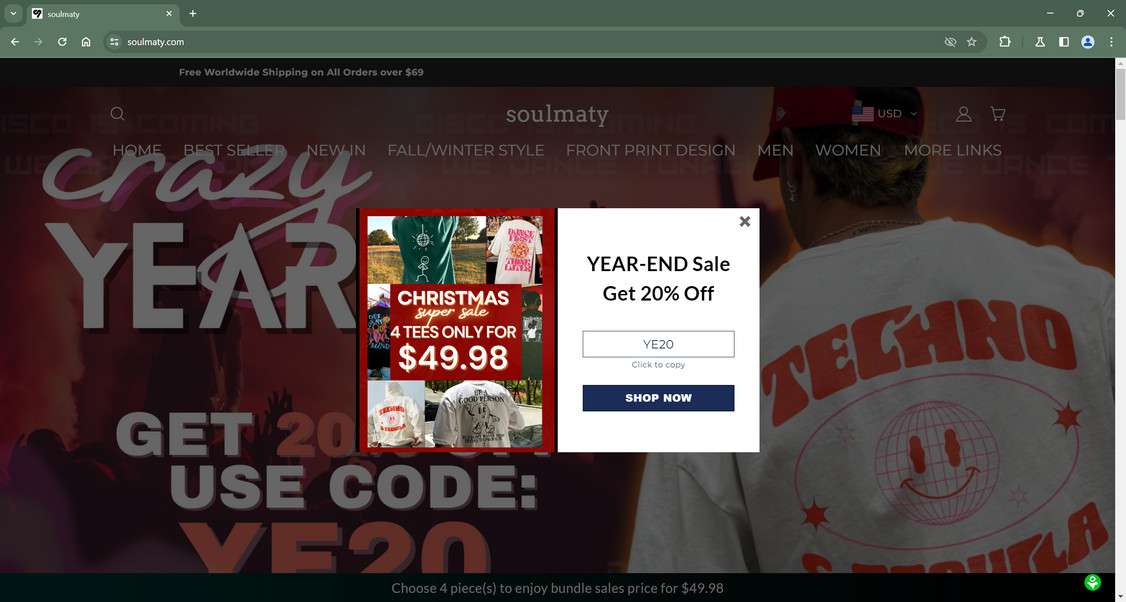This screenshot has height=602, width=1126.
Task: Click the soulmaty logo link
Action: 557,114
